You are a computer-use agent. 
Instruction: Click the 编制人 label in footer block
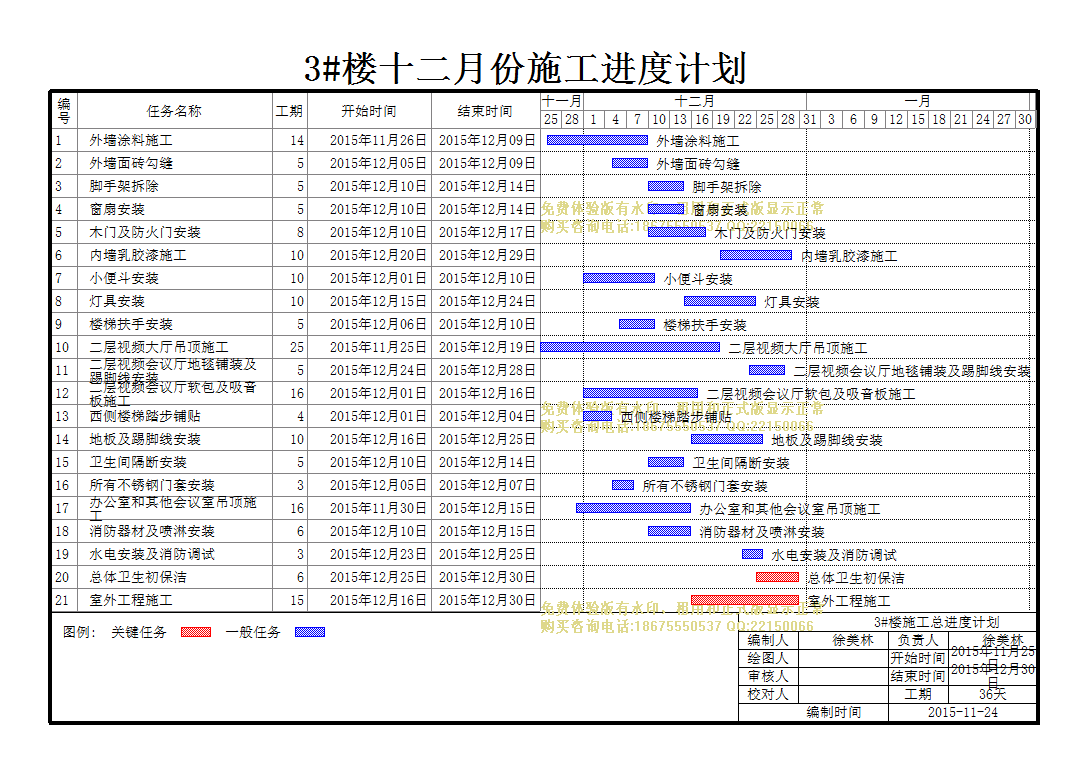tap(767, 640)
